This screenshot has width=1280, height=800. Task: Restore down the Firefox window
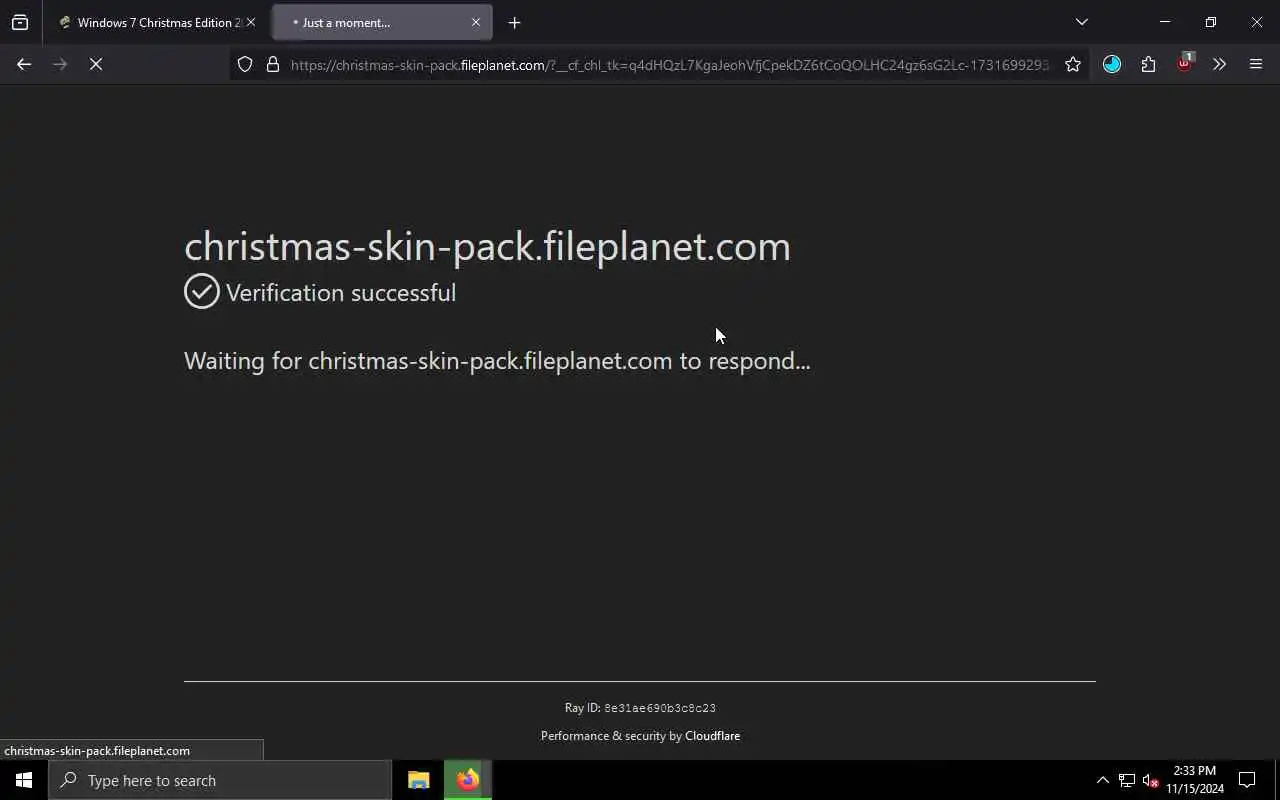click(x=1211, y=22)
